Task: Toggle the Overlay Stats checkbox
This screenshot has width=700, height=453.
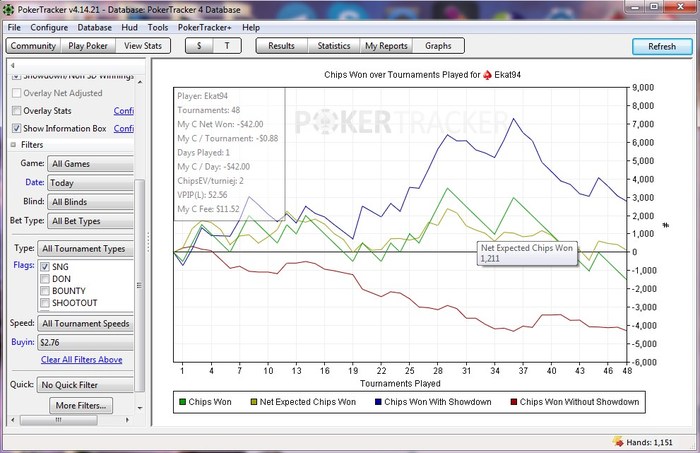Action: [x=17, y=110]
